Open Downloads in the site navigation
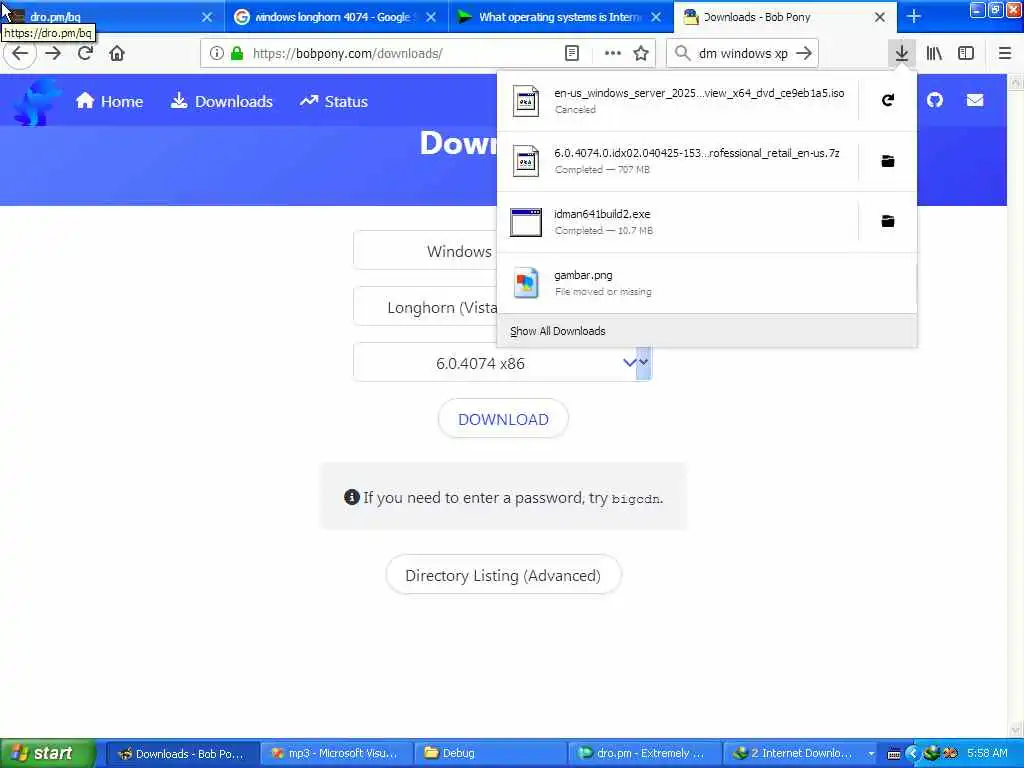 [x=221, y=101]
